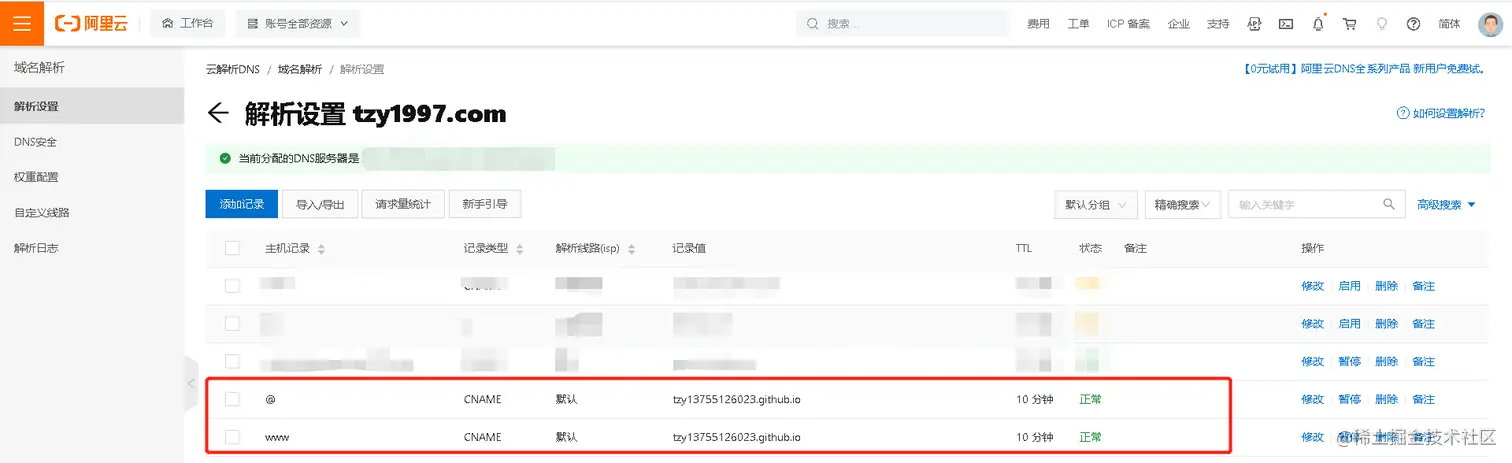Open the 工单 top menu
Screen dimensions: 1512x463
click(x=1078, y=23)
